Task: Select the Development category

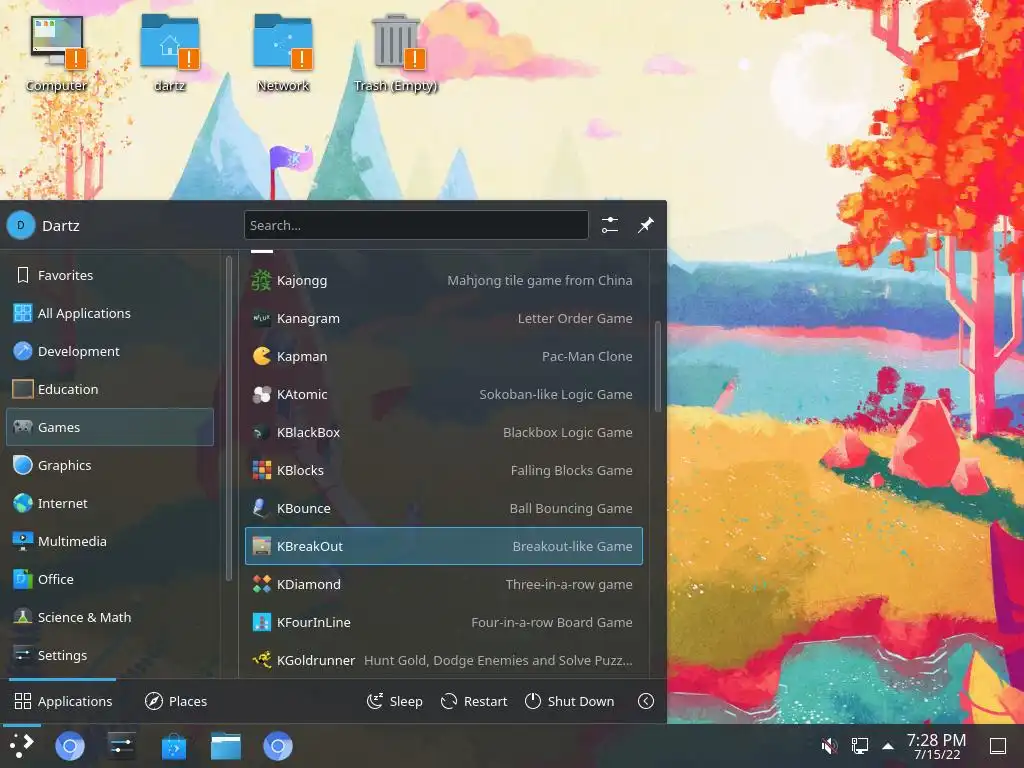Action: click(x=110, y=351)
